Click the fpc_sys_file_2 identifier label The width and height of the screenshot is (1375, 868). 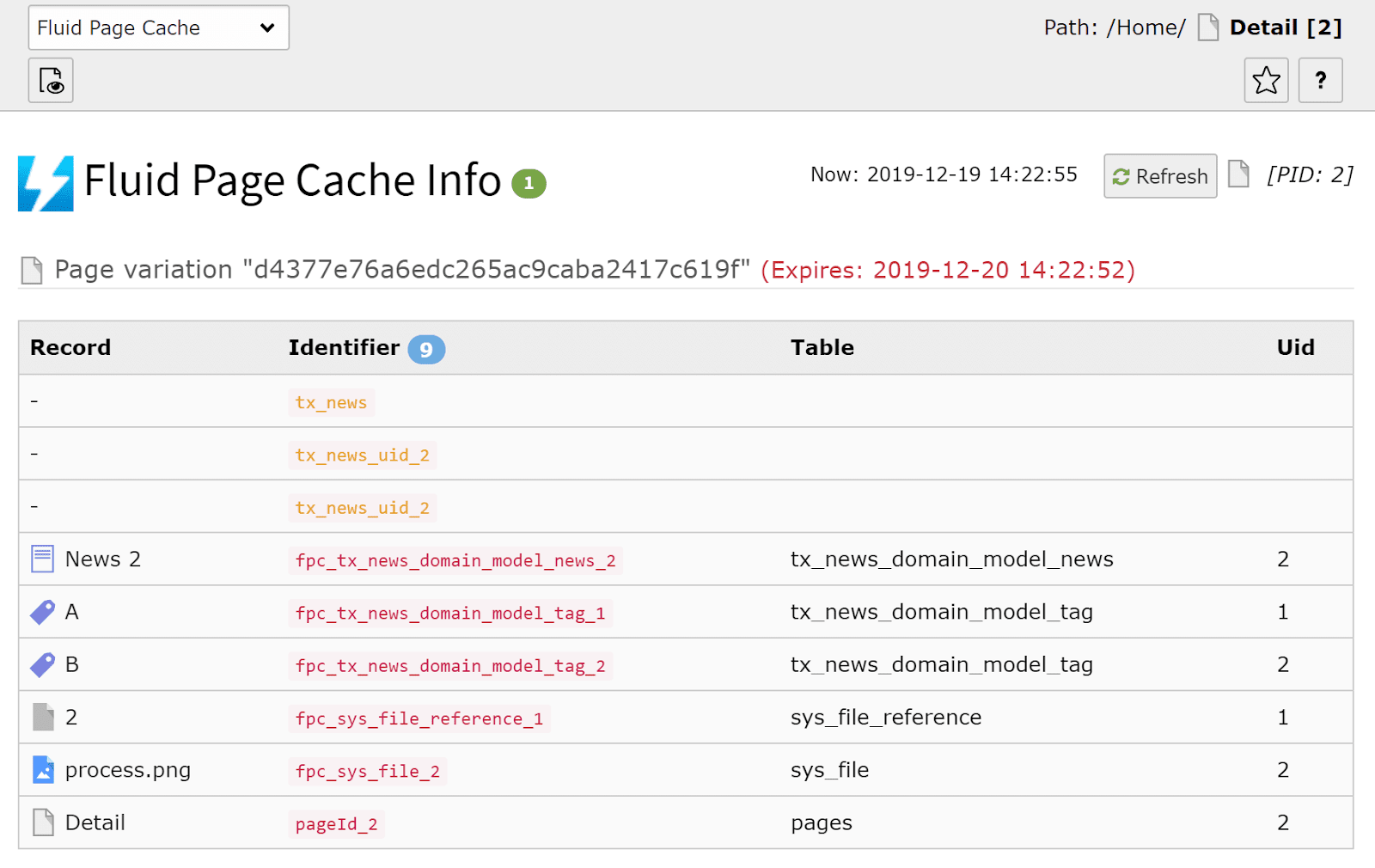[368, 771]
